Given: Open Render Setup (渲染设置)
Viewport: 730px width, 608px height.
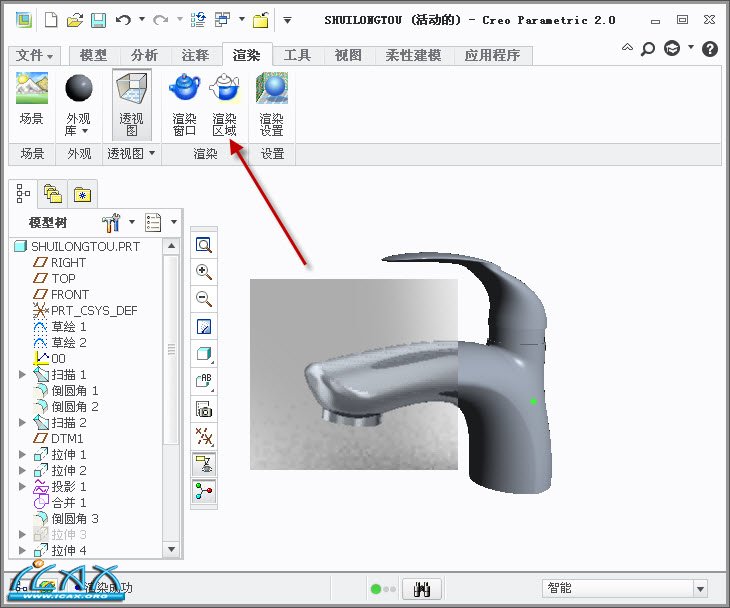Looking at the screenshot, I should point(271,105).
